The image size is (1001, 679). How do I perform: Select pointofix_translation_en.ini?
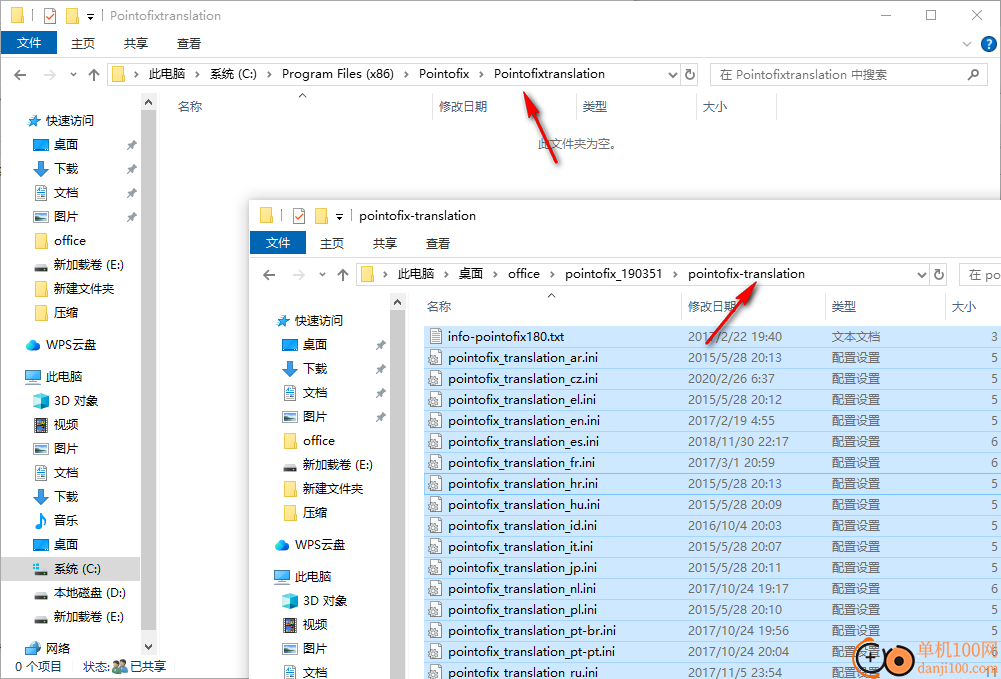click(523, 421)
